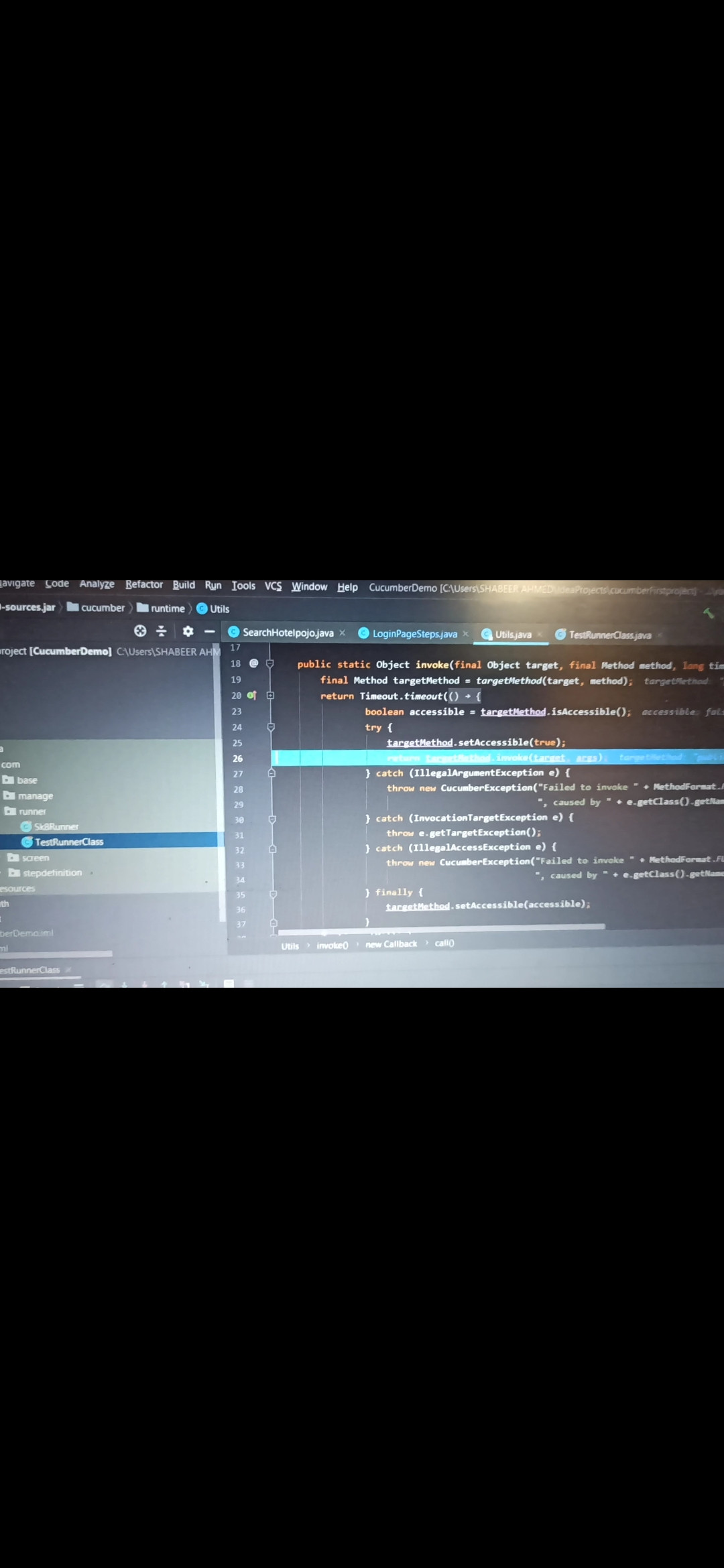Open the Tools menu
This screenshot has width=724, height=1568.
[x=243, y=586]
